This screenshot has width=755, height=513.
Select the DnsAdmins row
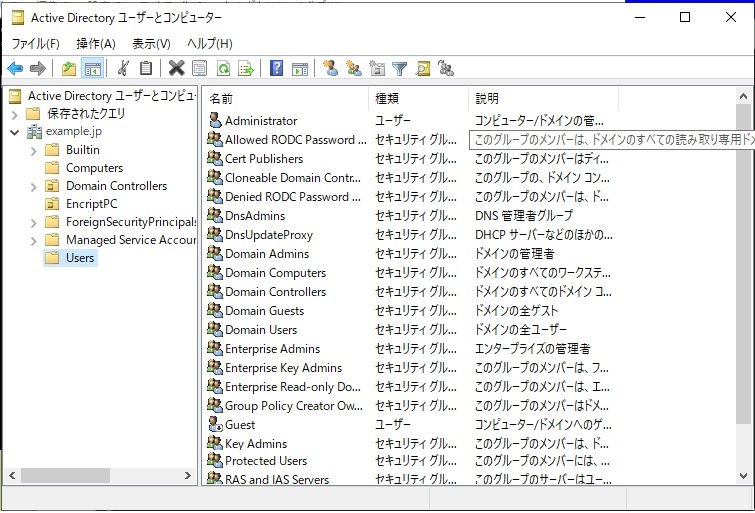(410, 216)
